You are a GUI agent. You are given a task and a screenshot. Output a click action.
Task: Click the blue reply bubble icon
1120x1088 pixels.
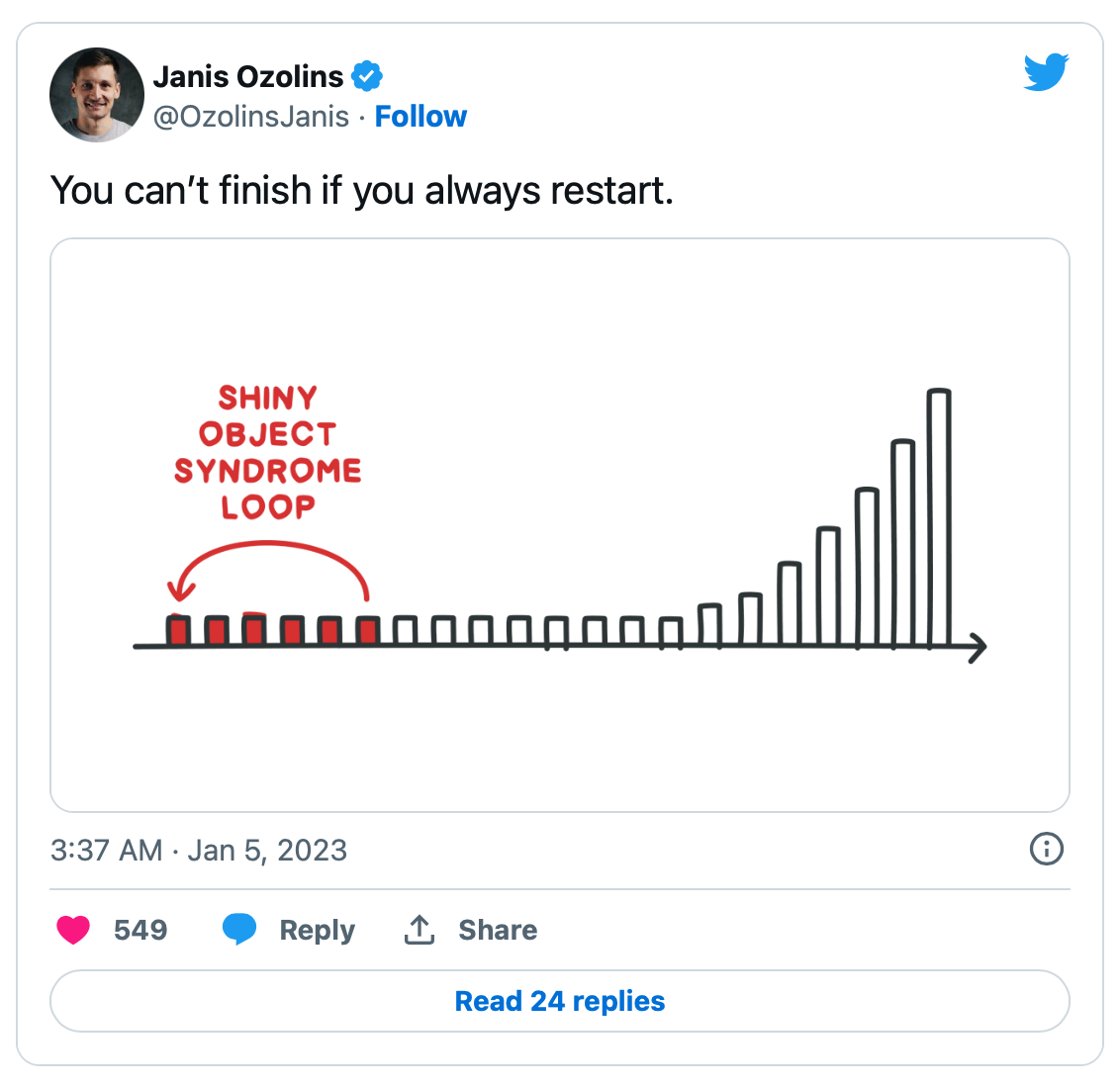239,929
